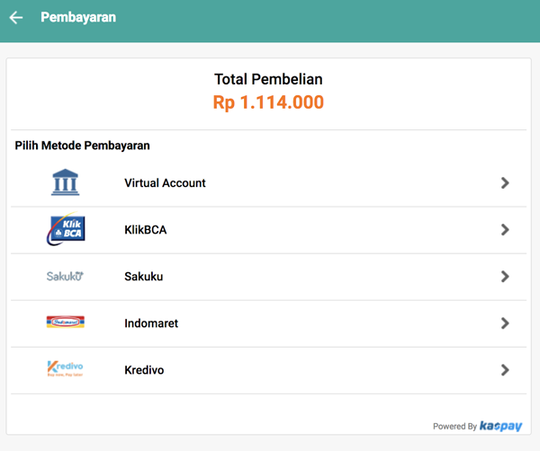Click the Indomaret logo icon
Image resolution: width=540 pixels, height=451 pixels.
[65, 322]
